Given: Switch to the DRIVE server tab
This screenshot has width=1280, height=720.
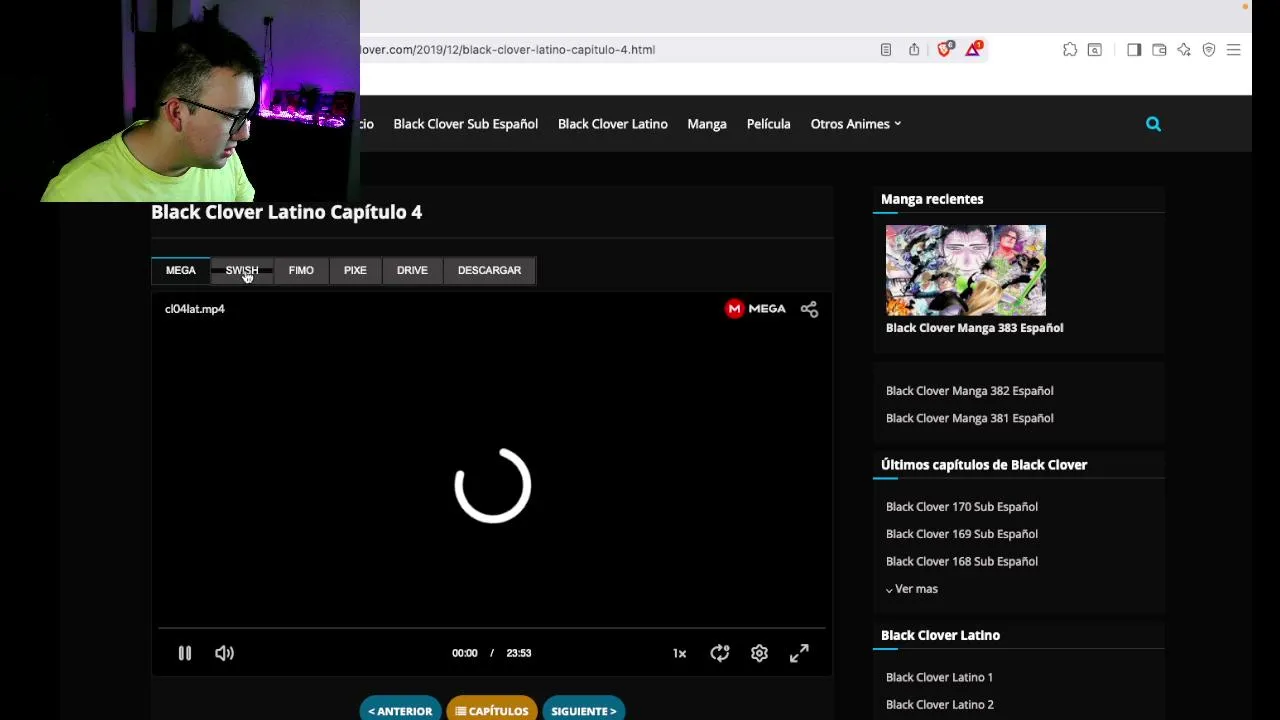Looking at the screenshot, I should click(412, 270).
